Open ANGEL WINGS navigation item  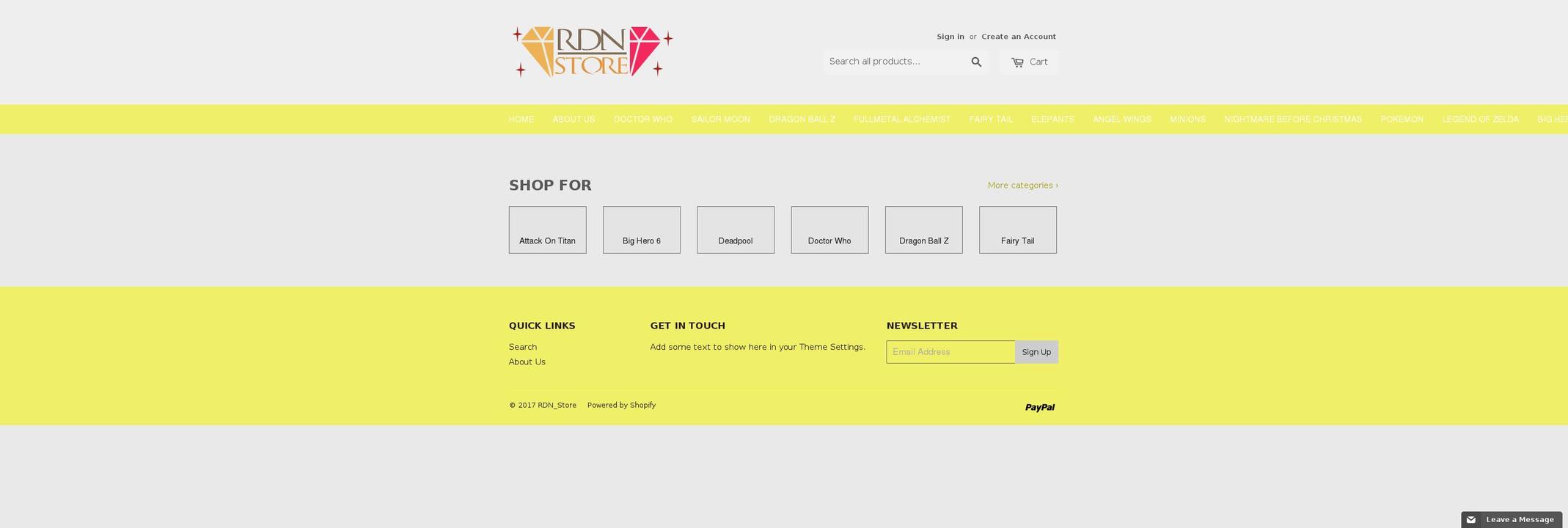(1122, 120)
